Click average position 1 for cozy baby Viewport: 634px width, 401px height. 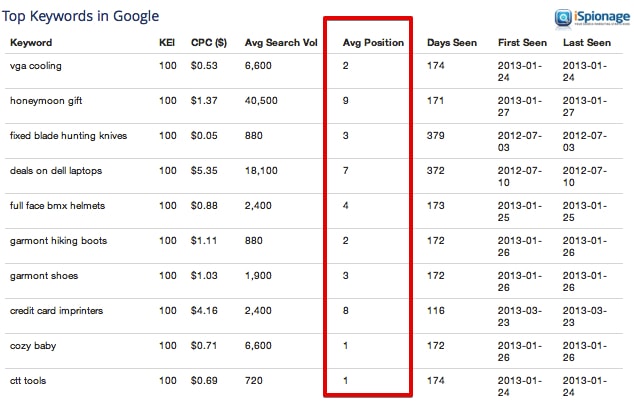(x=345, y=346)
